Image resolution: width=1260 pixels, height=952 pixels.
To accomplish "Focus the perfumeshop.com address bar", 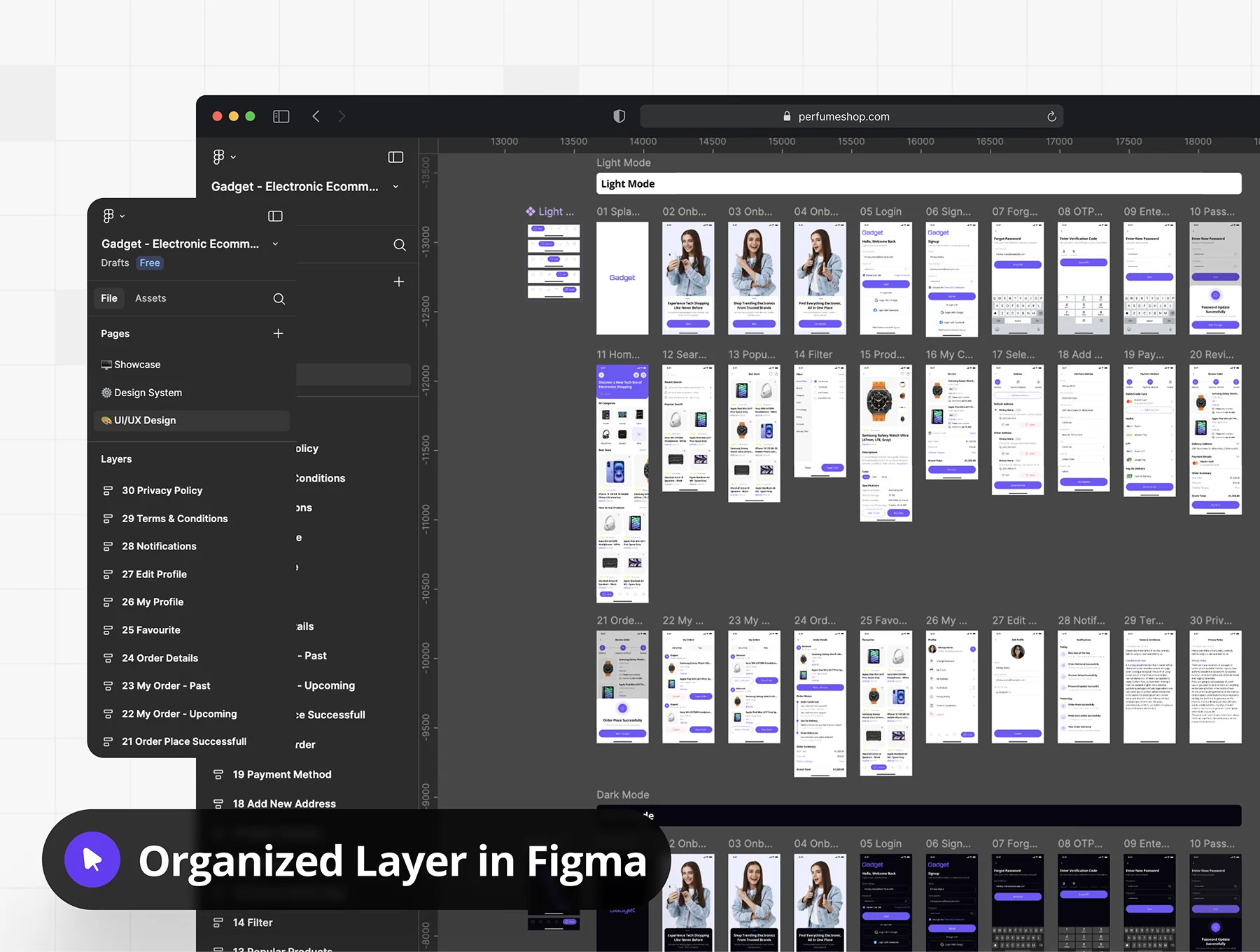I will [x=851, y=116].
